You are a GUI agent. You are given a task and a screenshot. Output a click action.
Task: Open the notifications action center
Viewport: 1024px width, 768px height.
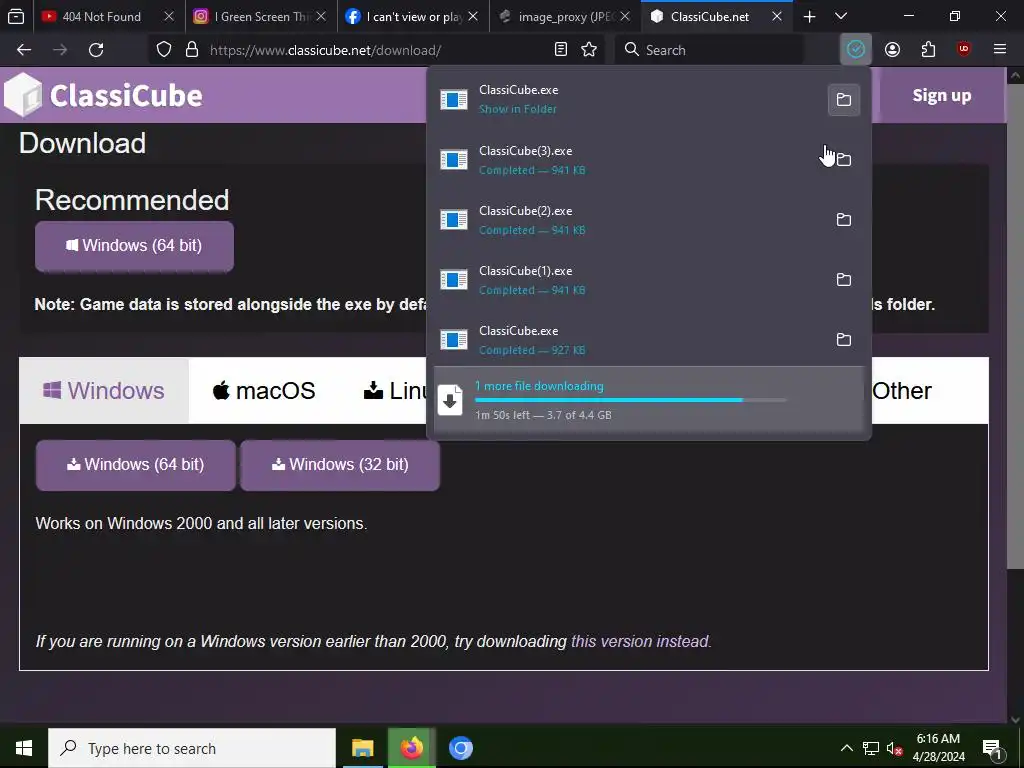(x=992, y=748)
